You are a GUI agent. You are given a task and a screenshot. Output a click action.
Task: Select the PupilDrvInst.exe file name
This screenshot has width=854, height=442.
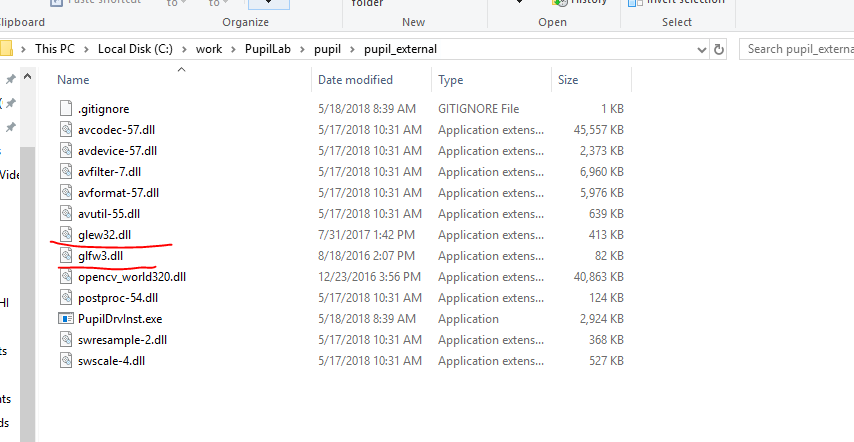[120, 318]
